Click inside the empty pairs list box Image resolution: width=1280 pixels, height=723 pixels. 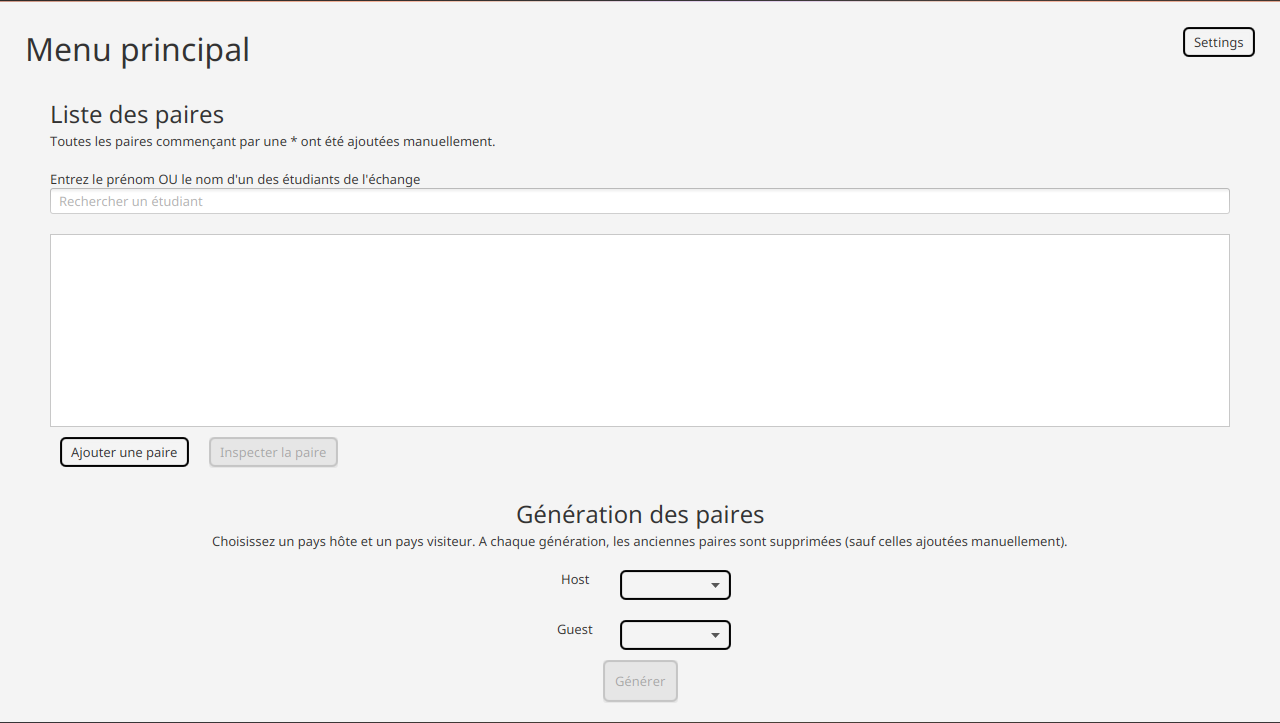639,330
